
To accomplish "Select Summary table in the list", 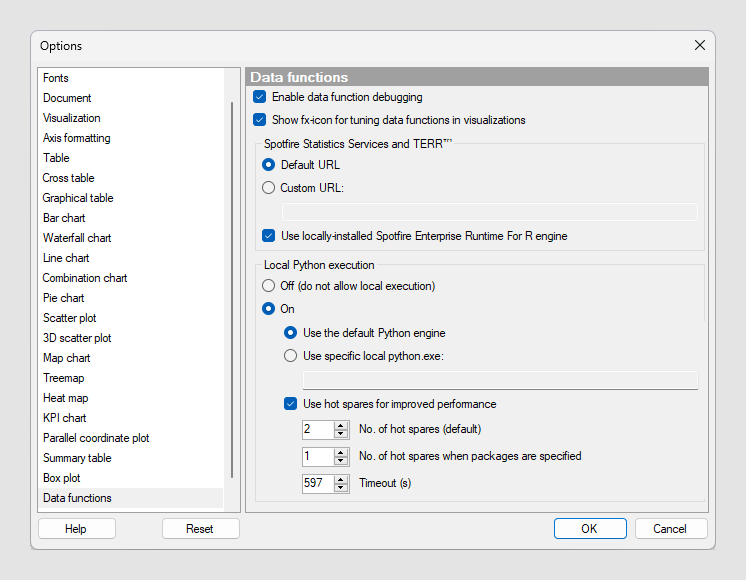I will tap(130, 458).
